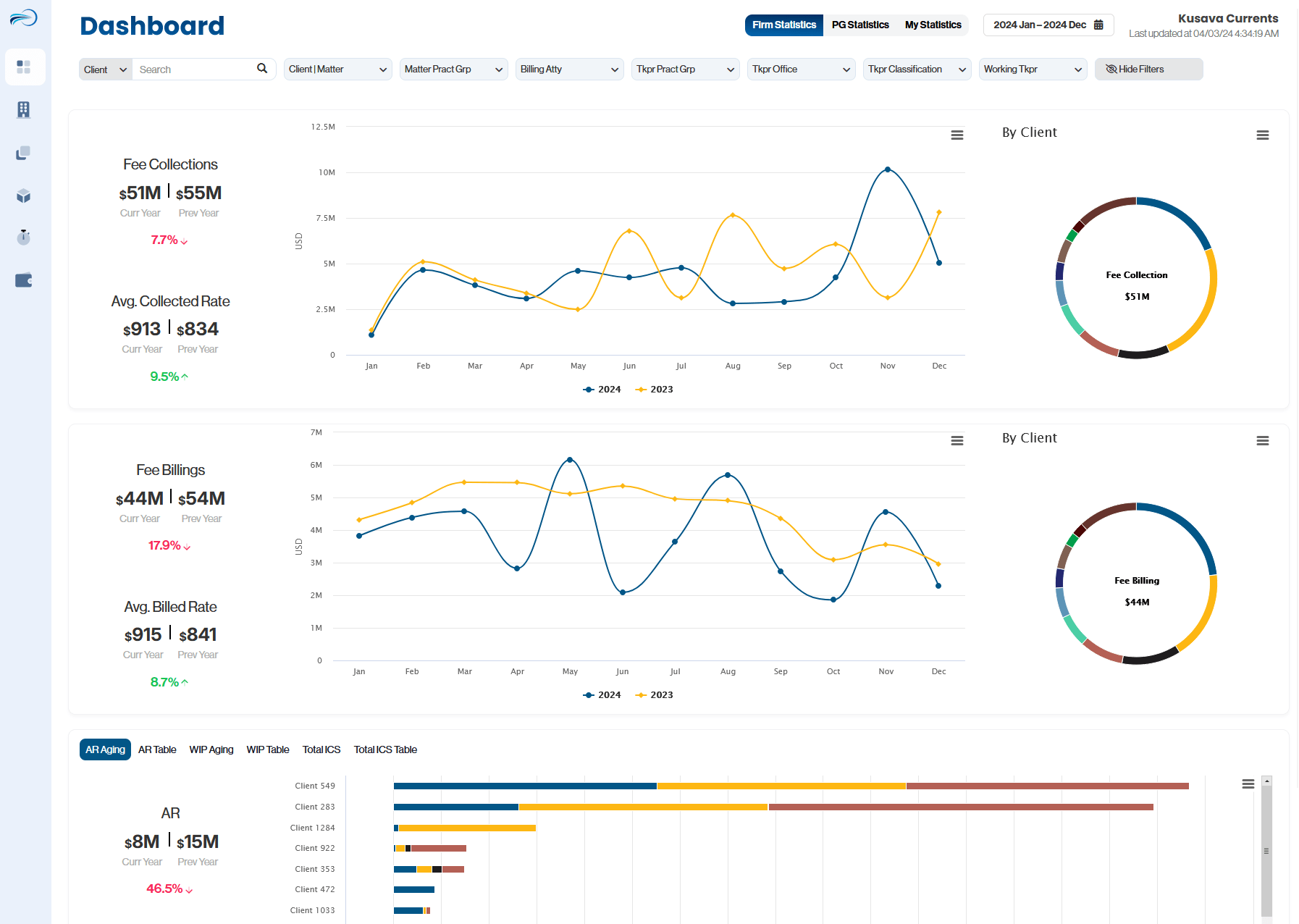Click in the Search input field

point(194,69)
